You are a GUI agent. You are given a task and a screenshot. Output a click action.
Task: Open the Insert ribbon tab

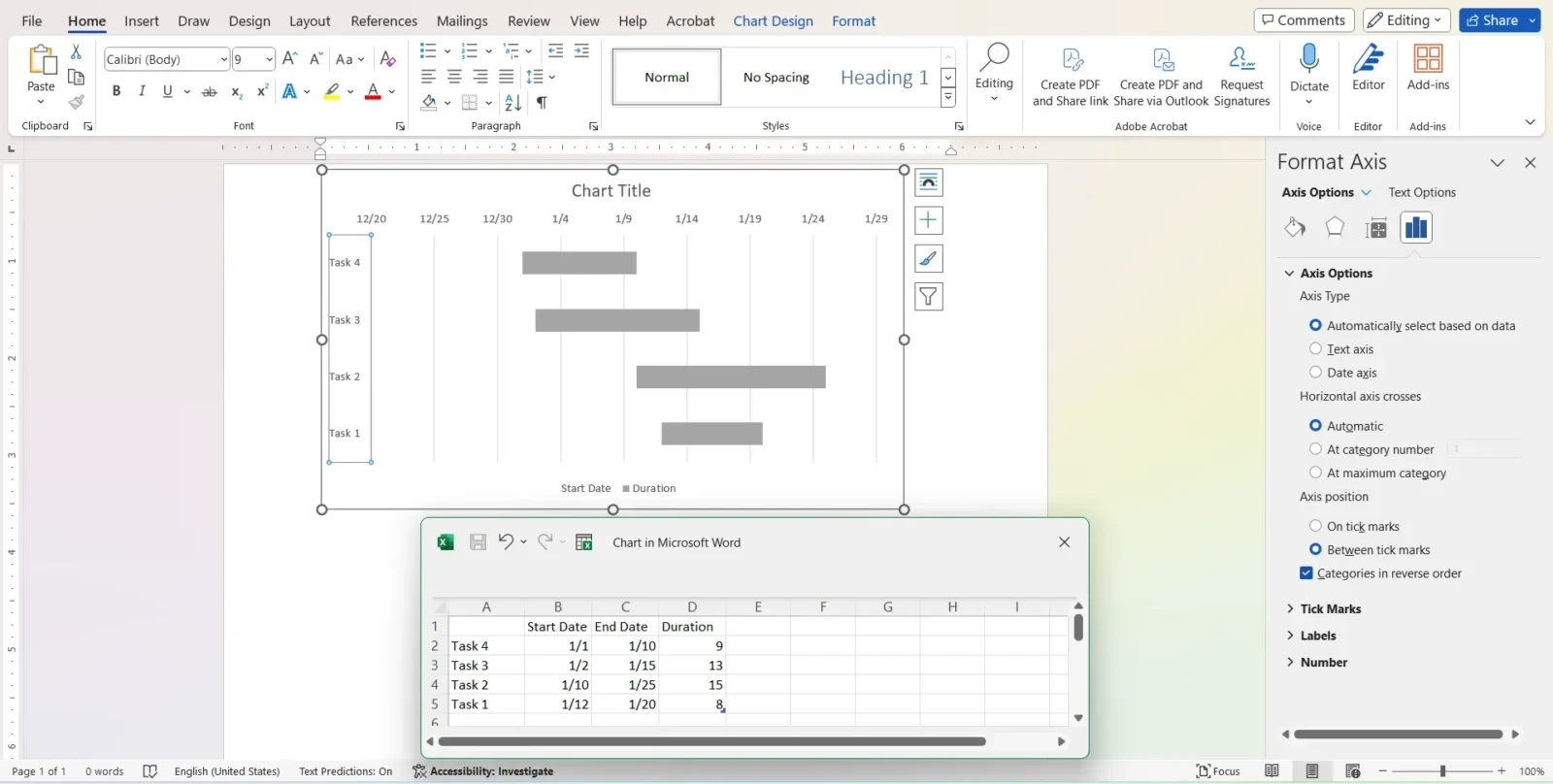point(142,20)
